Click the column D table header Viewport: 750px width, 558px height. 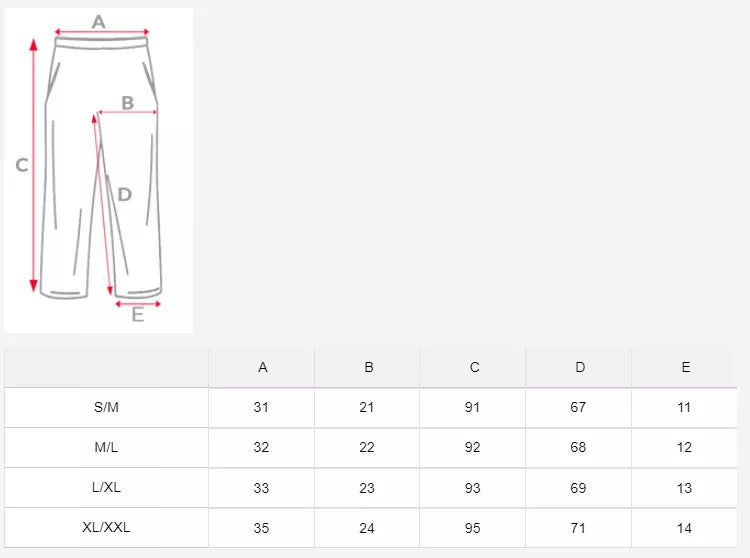point(580,367)
